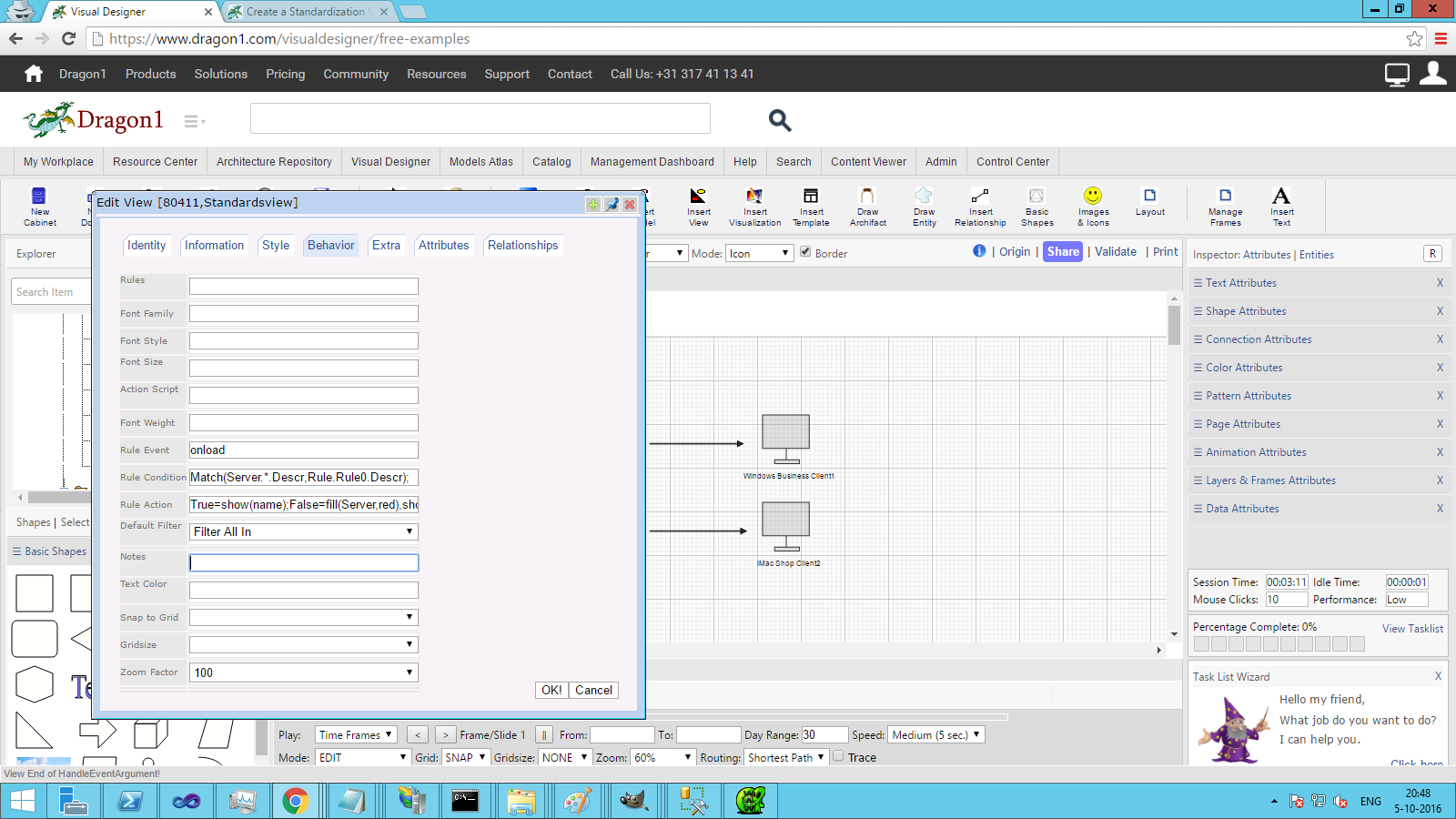Click the Windows Business Client1 computer shape
This screenshot has width=1456, height=819.
[785, 440]
